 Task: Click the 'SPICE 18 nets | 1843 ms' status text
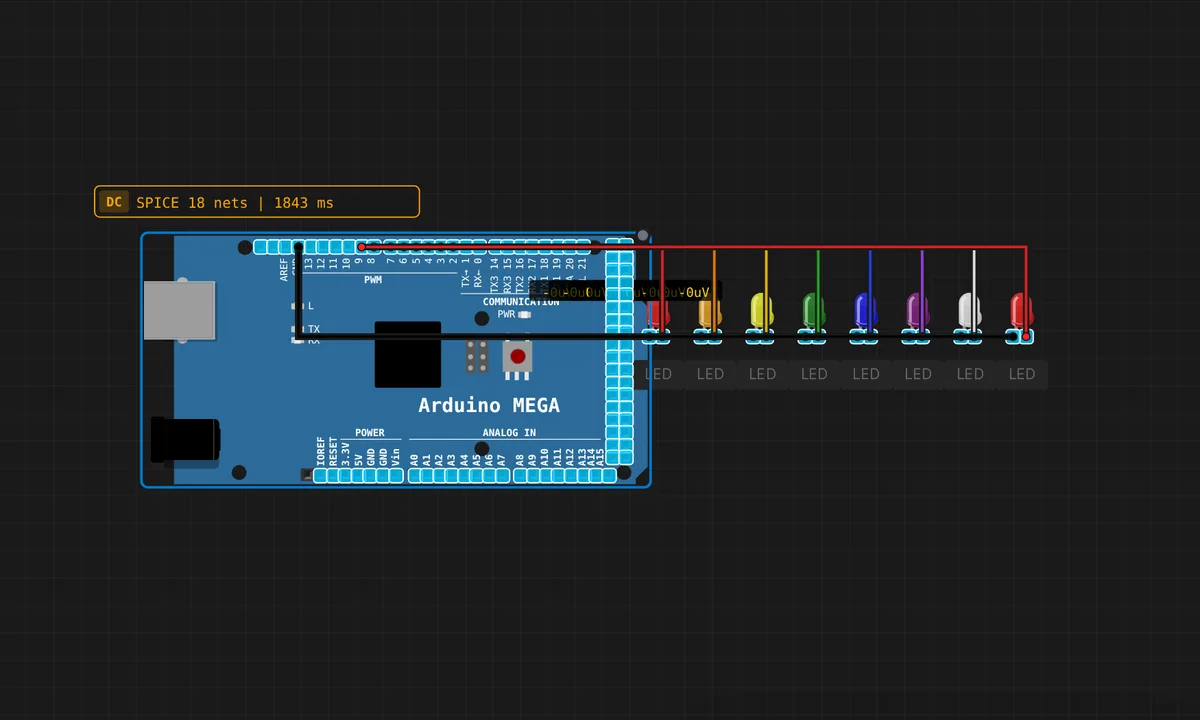click(x=235, y=203)
